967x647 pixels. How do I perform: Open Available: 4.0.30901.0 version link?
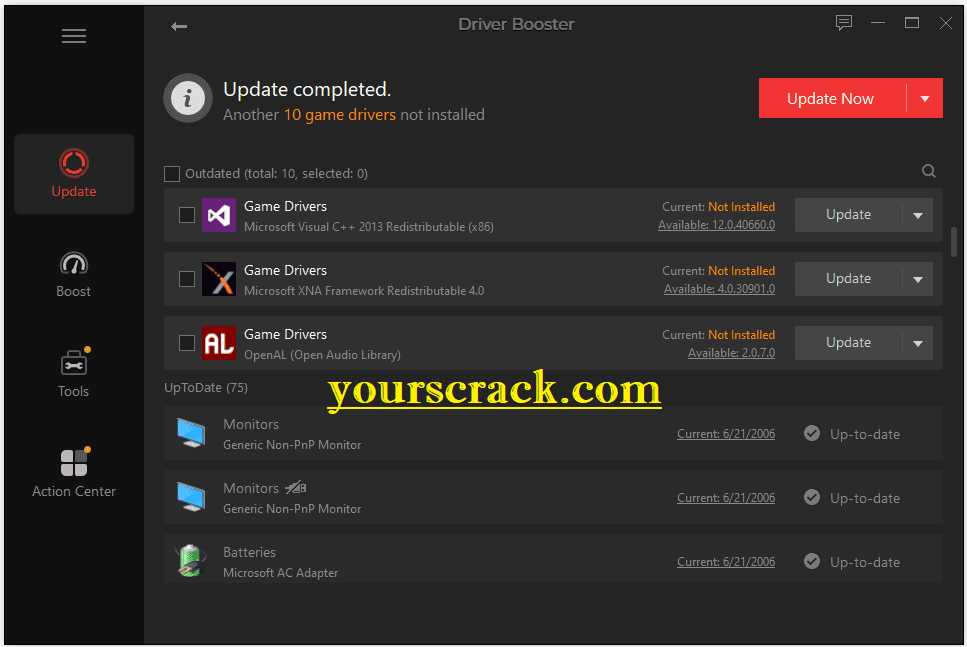pos(720,289)
